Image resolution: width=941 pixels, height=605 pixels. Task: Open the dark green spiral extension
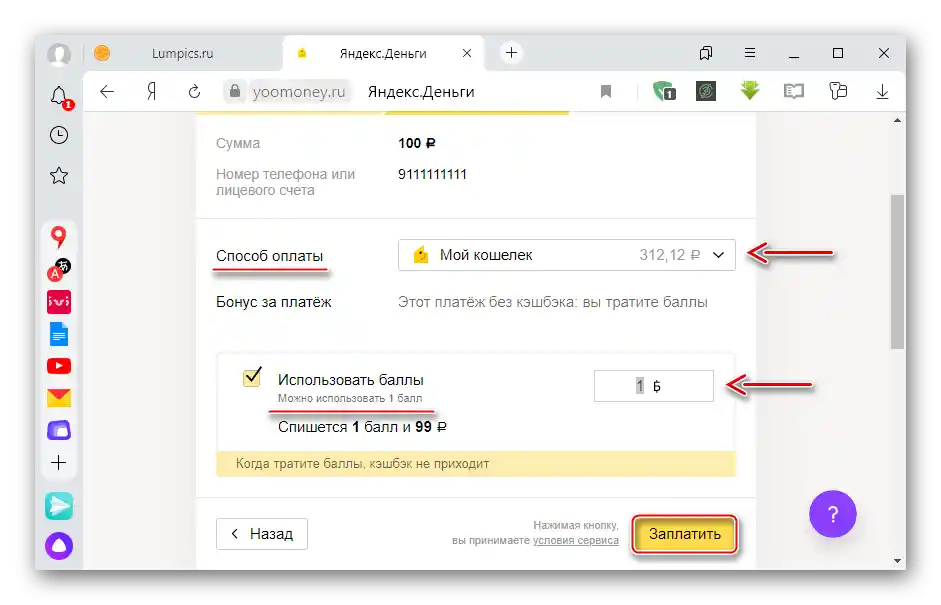706,91
